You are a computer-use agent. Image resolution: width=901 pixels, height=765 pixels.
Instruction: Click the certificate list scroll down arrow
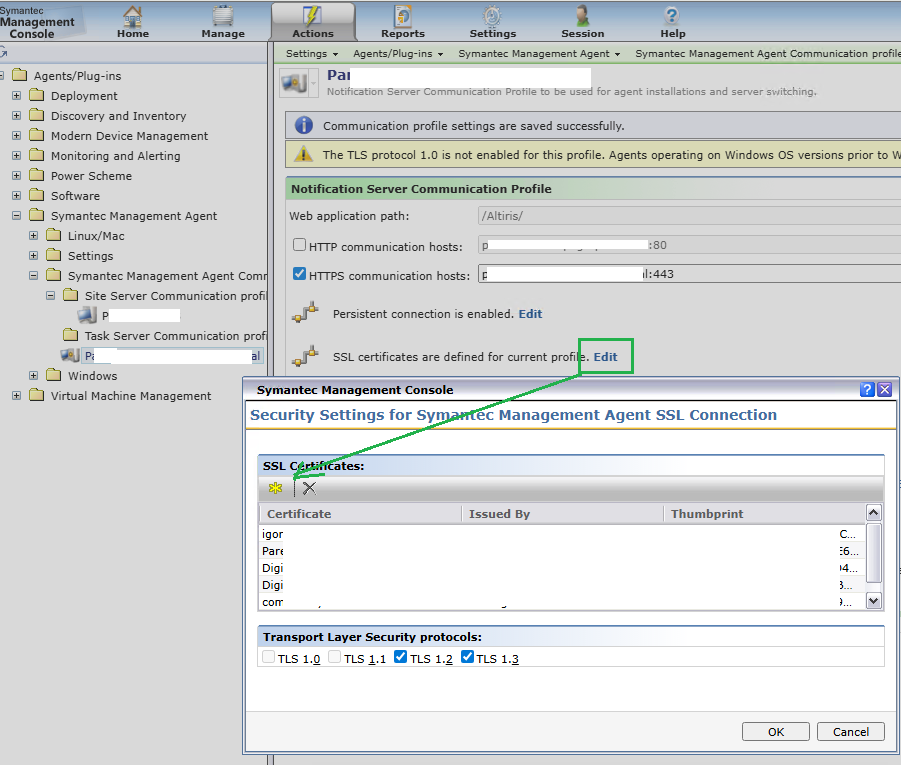(873, 601)
